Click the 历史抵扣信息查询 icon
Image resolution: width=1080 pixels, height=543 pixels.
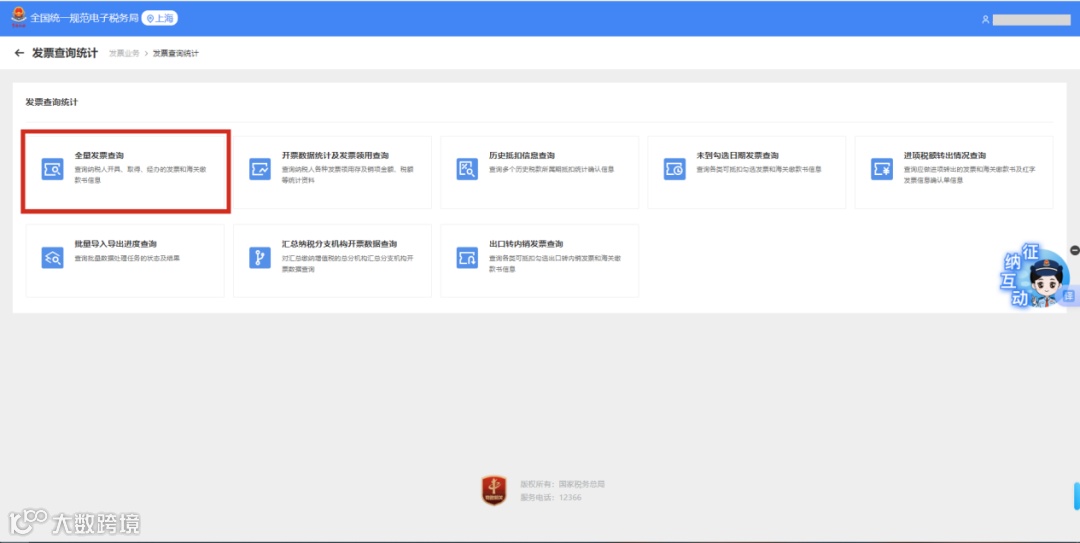click(467, 169)
